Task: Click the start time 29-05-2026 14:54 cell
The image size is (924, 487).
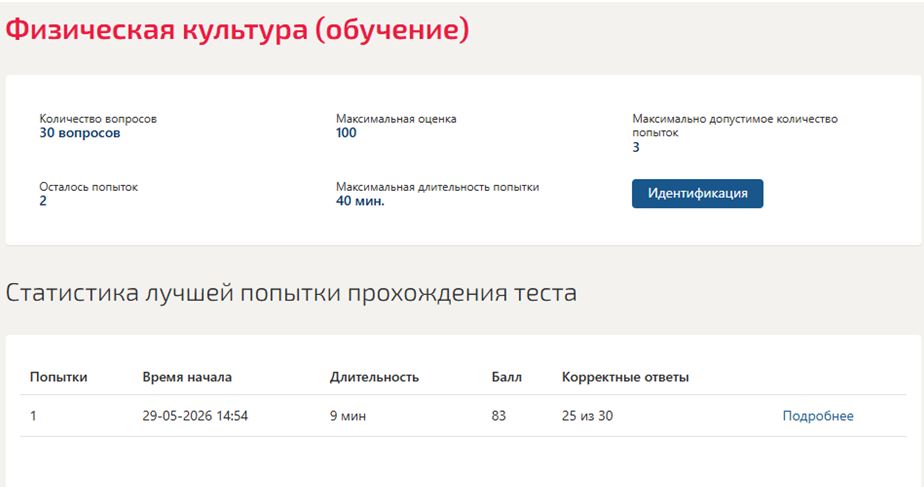Action: [195, 416]
